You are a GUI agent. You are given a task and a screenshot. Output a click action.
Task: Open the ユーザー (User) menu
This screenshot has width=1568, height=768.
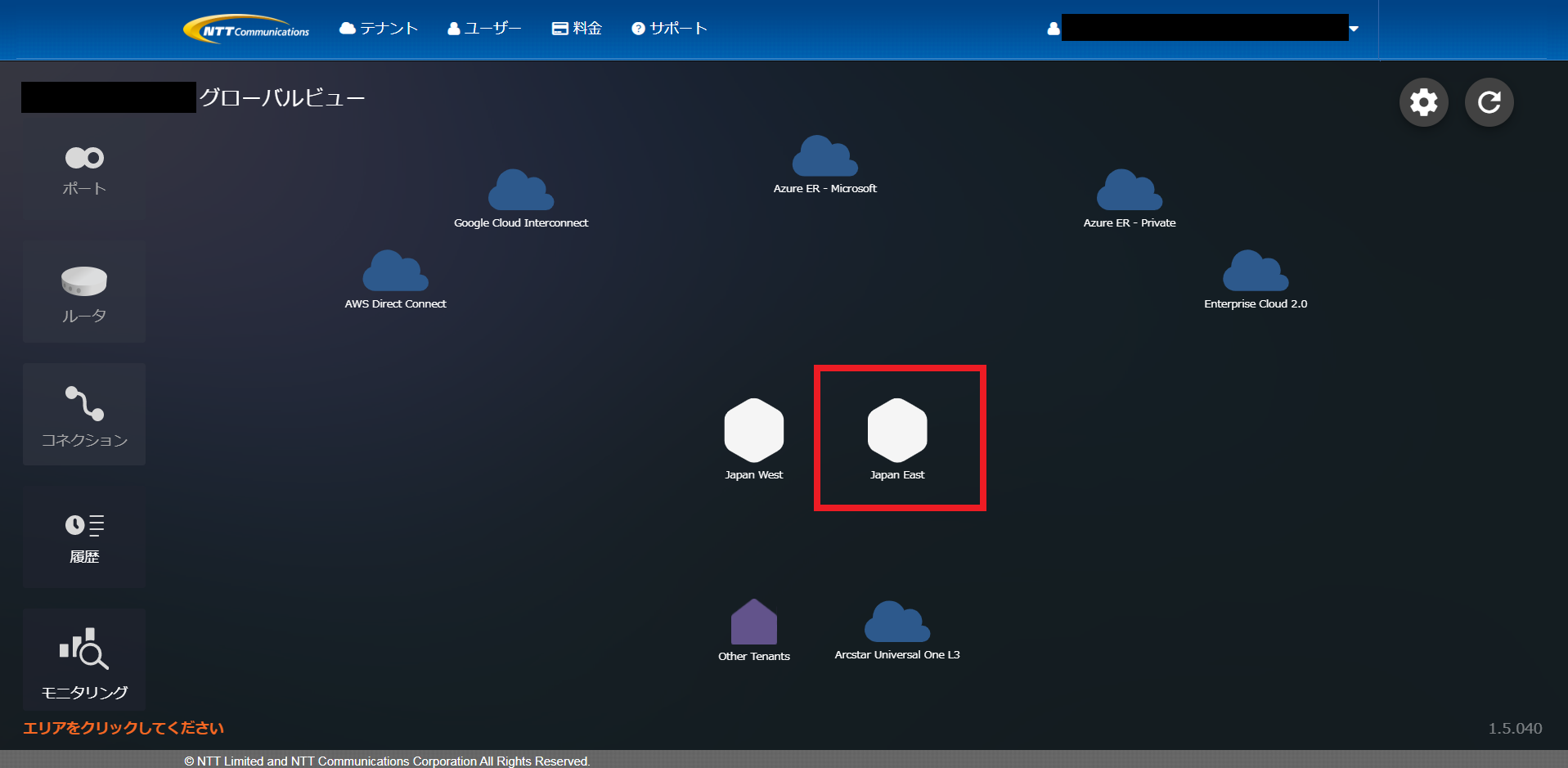click(x=484, y=29)
